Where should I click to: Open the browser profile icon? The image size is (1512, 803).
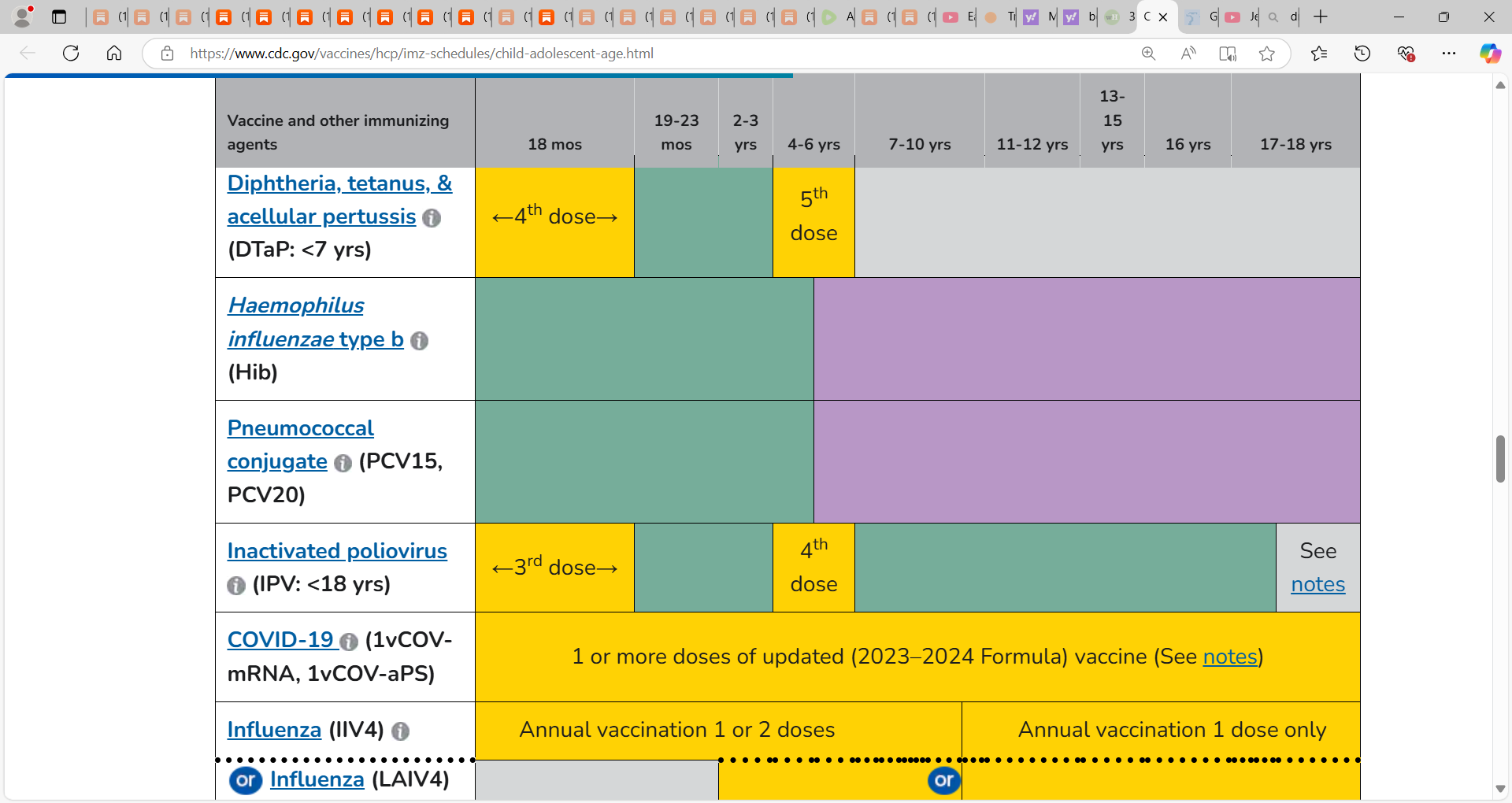click(x=23, y=17)
